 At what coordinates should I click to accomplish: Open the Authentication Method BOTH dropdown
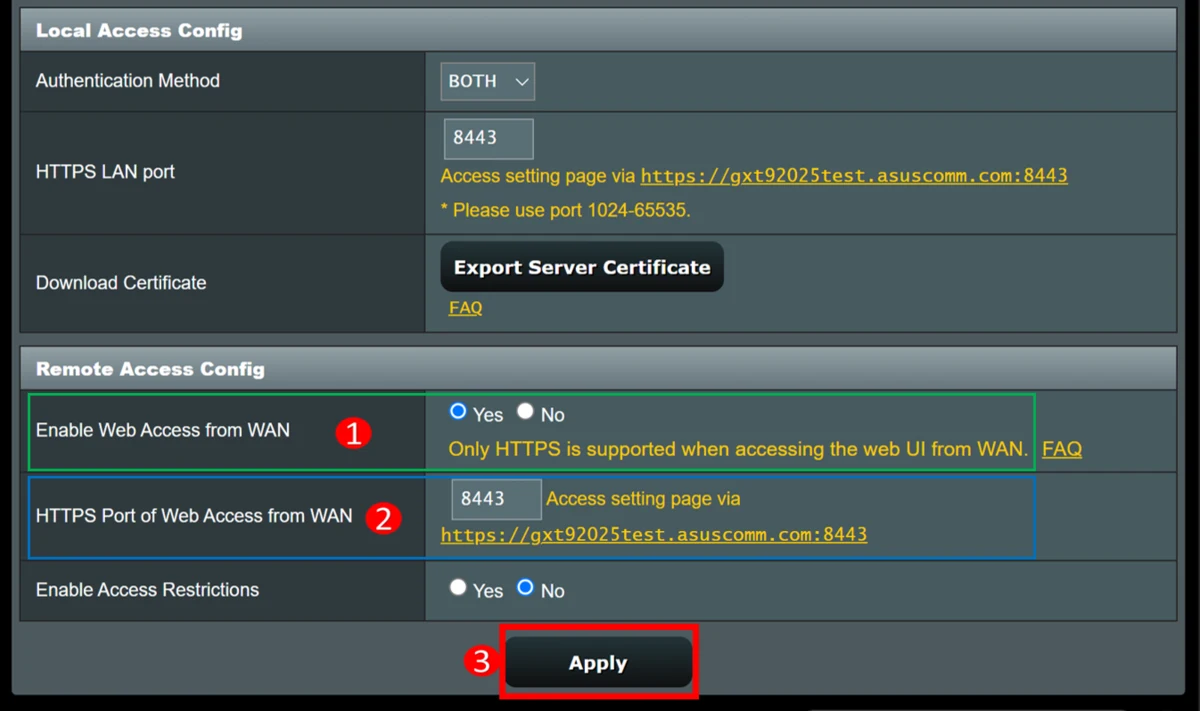coord(487,82)
